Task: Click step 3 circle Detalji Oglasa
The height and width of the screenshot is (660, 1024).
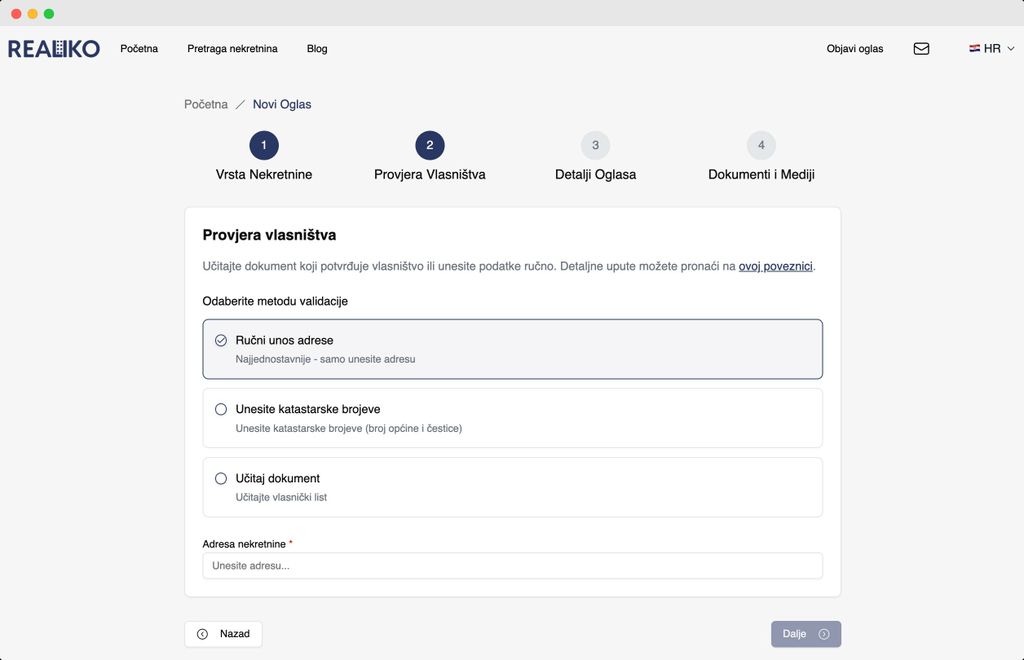Action: coord(595,145)
